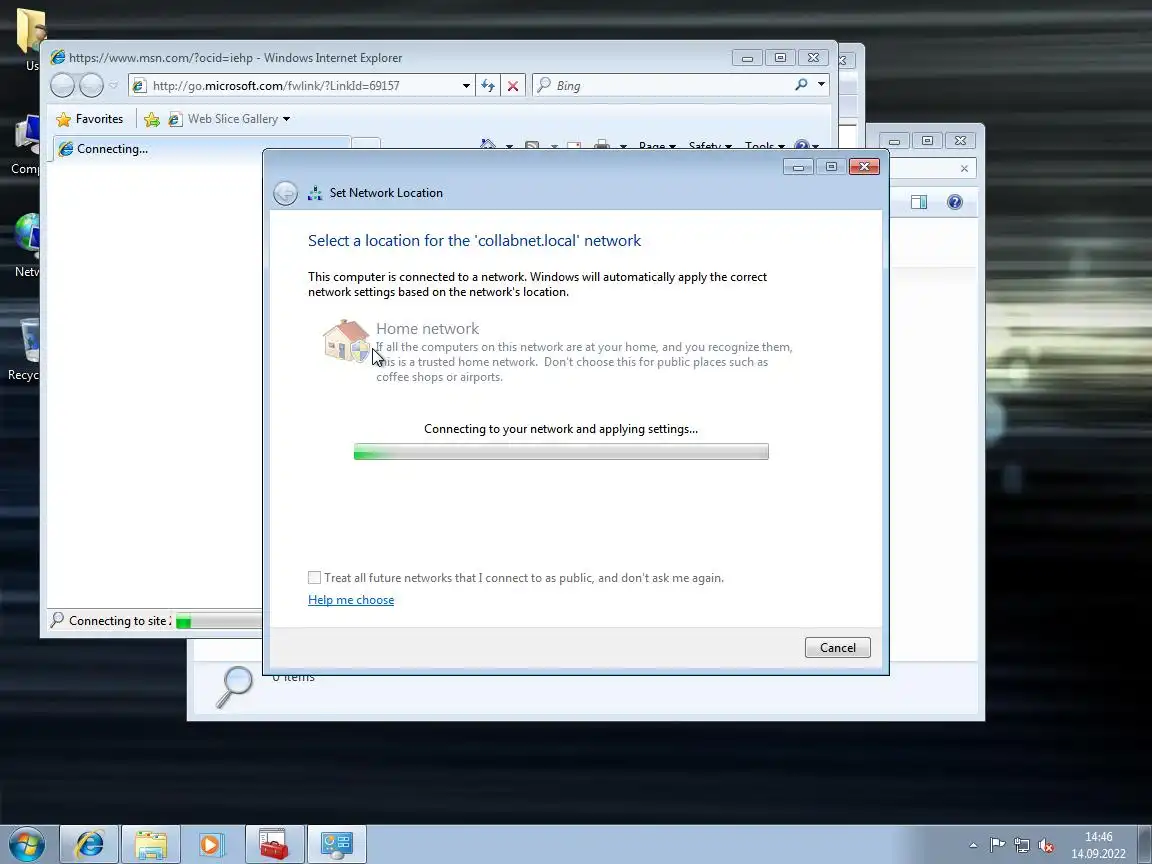1152x864 pixels.
Task: Click the Set Network Location title icon
Action: [315, 193]
